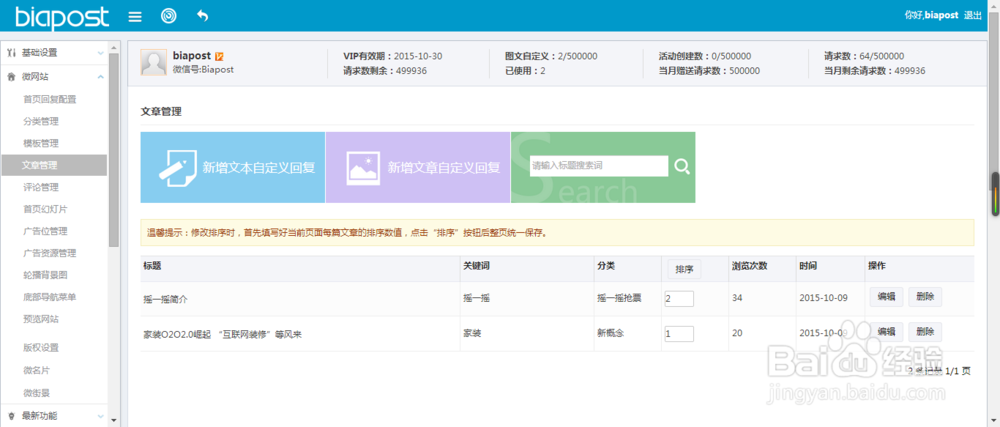Click 新增文本自定义回复 tile
This screenshot has height=427, width=1000.
[233, 168]
